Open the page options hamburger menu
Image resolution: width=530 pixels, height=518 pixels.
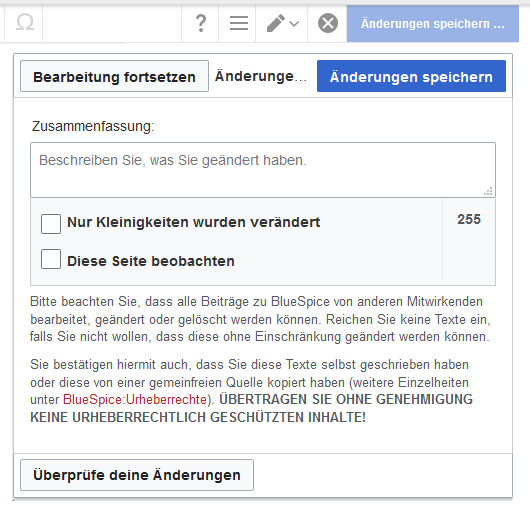click(x=238, y=23)
